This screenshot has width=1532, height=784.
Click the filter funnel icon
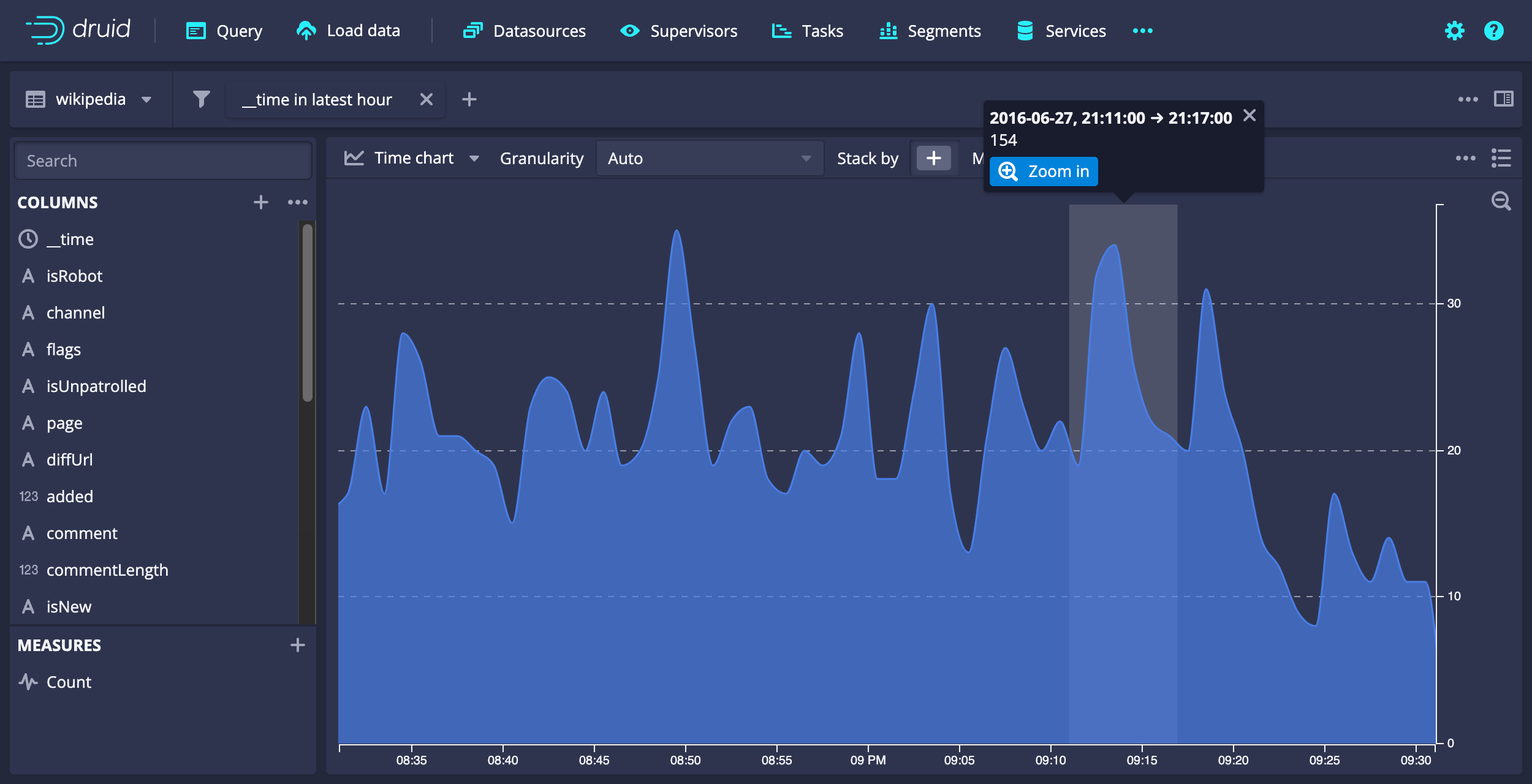coord(201,99)
